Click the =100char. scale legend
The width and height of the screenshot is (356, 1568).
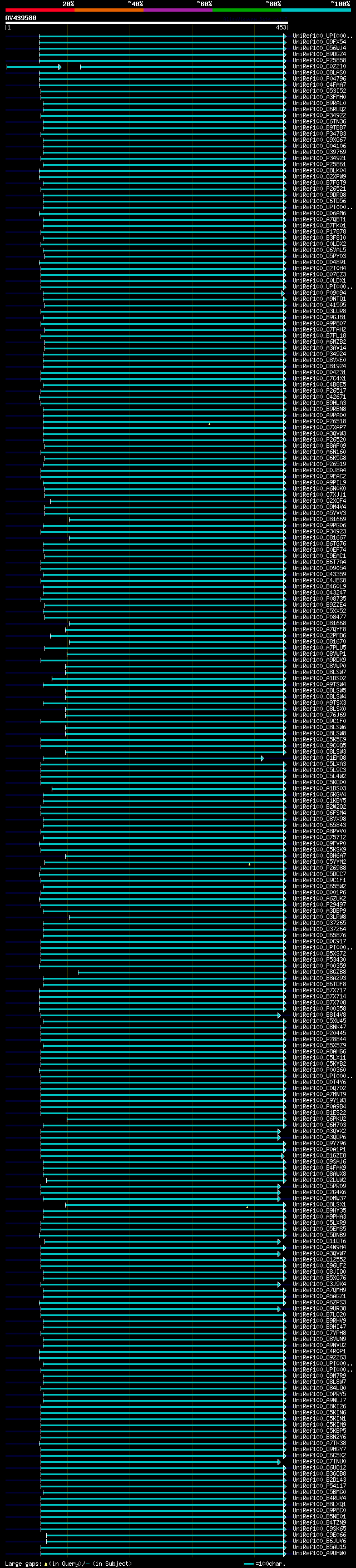pyautogui.click(x=265, y=1564)
